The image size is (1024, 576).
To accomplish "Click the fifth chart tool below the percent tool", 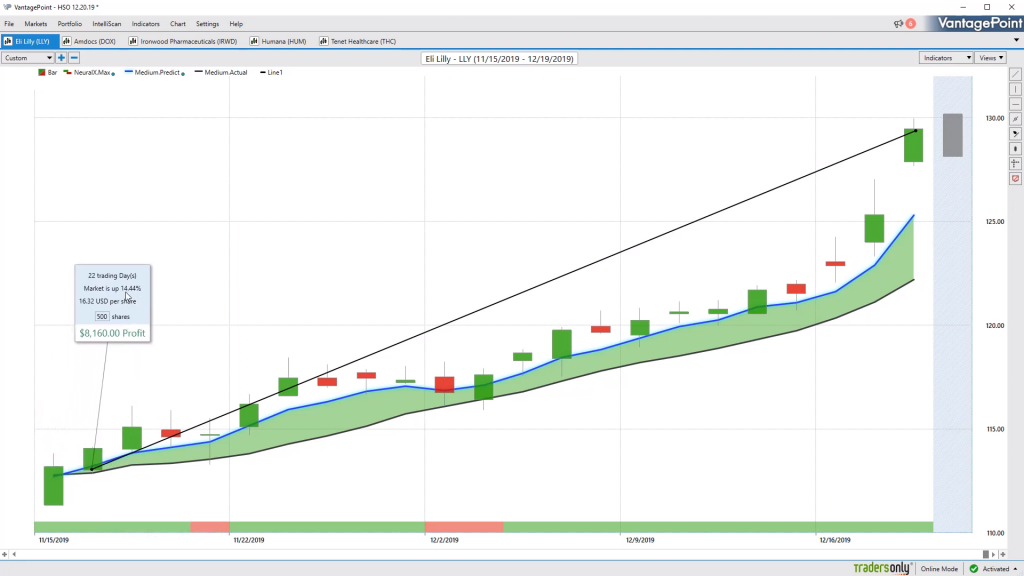I will click(1016, 134).
